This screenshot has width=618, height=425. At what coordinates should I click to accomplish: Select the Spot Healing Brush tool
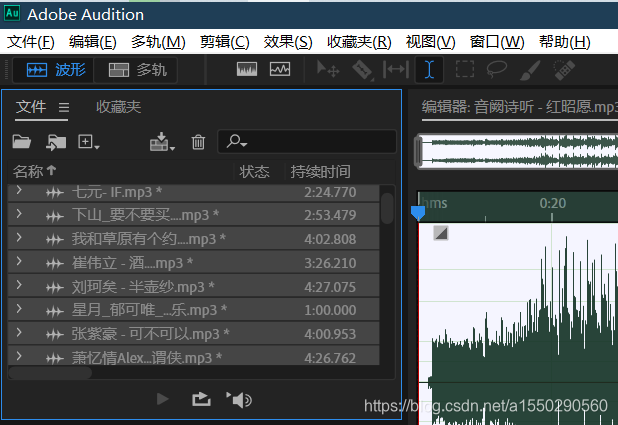tap(564, 70)
